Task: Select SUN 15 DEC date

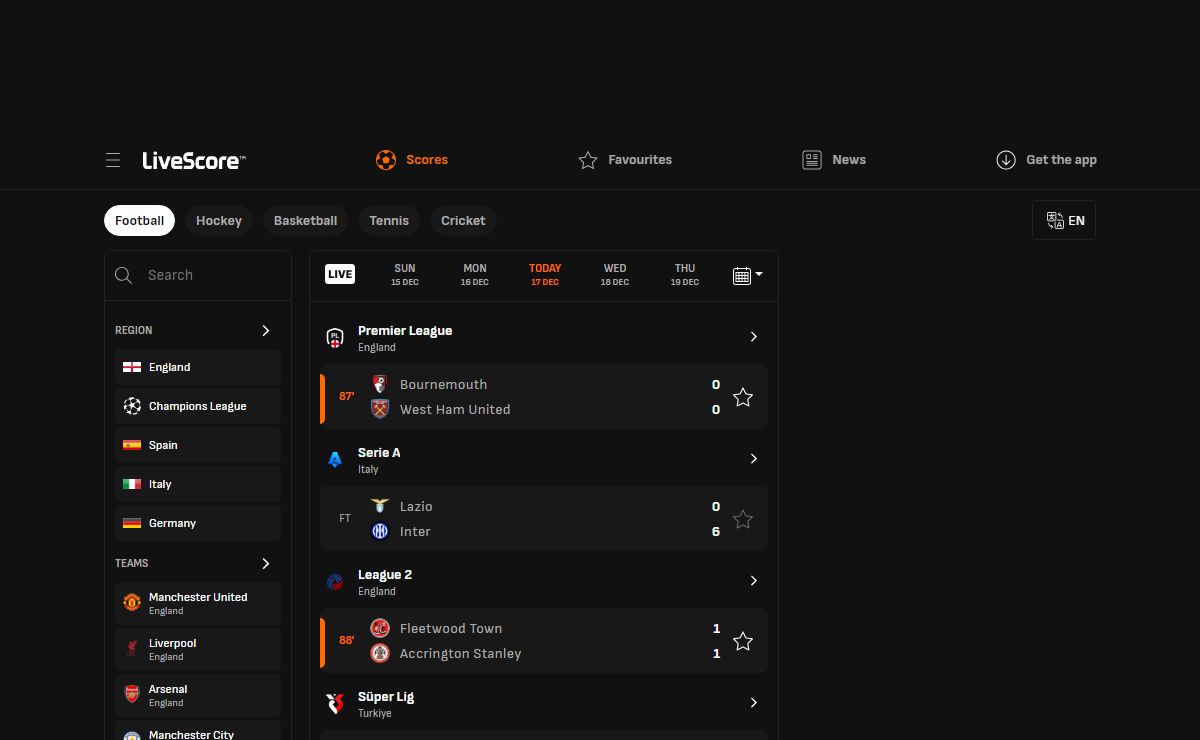Action: tap(405, 275)
